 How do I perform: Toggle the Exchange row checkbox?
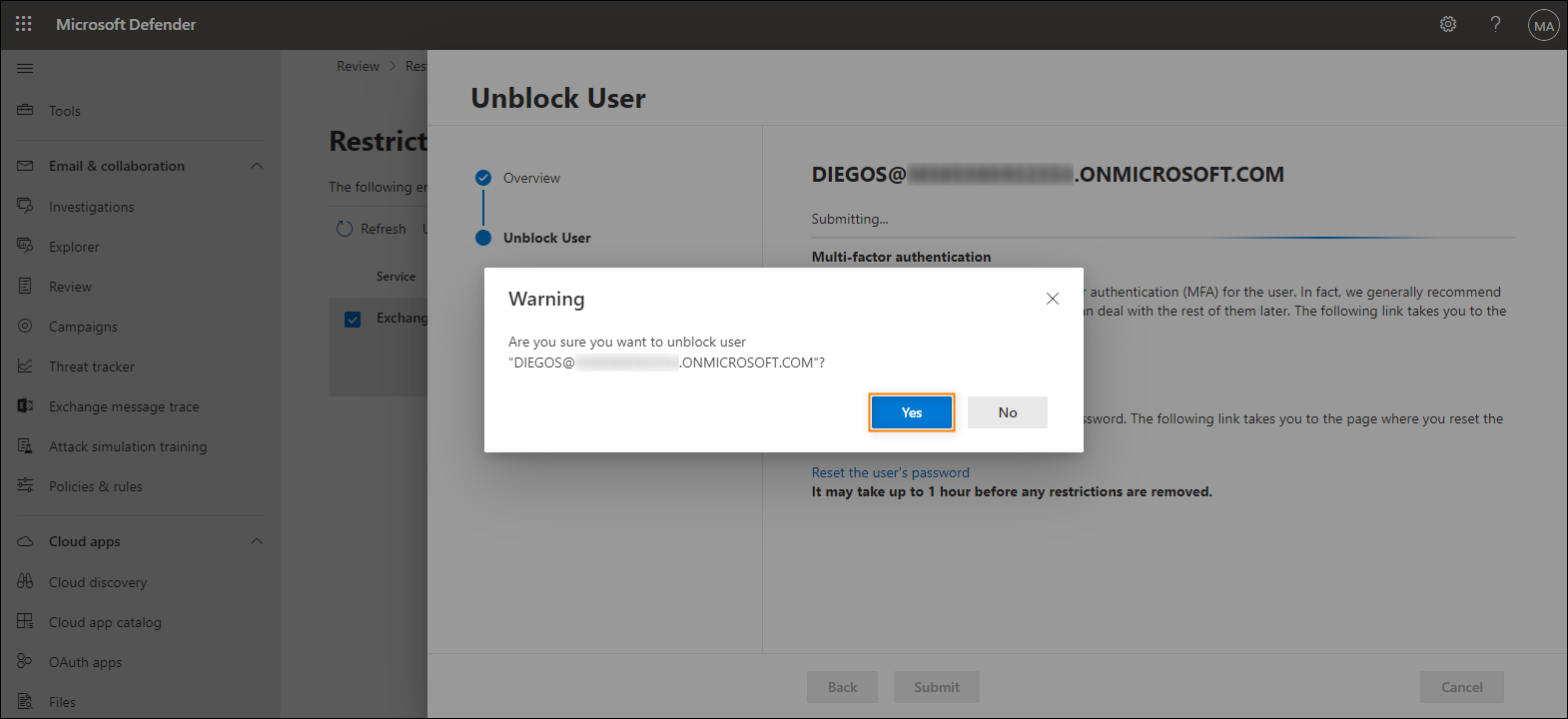click(353, 320)
